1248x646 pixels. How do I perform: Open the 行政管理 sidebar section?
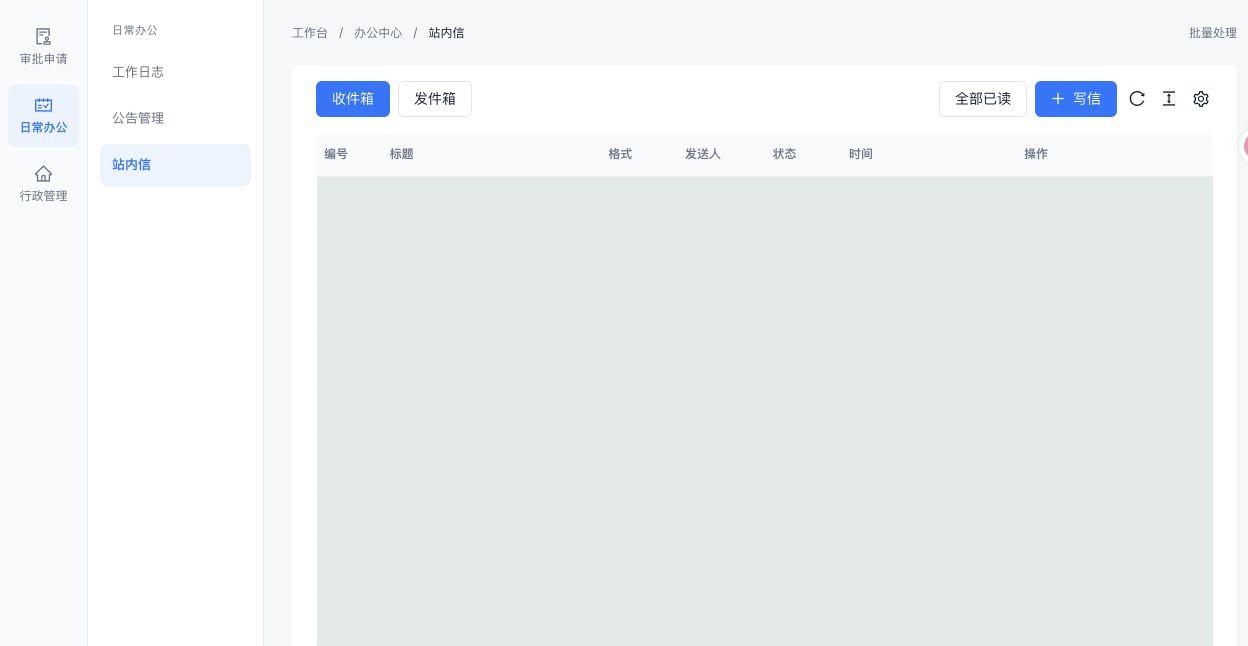click(x=43, y=184)
